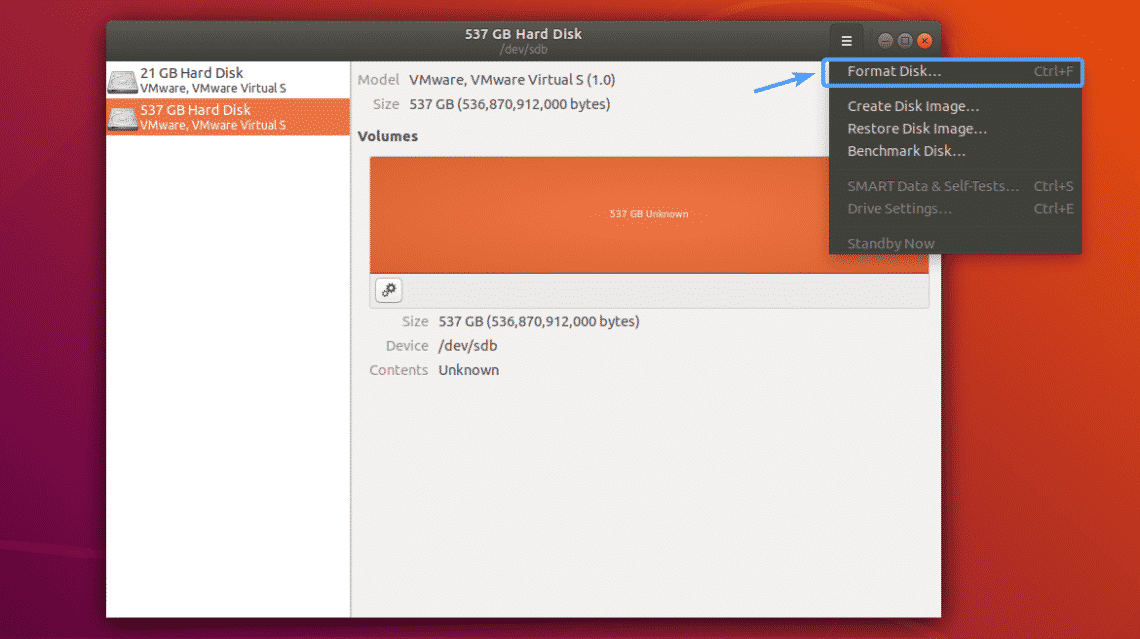The height and width of the screenshot is (639, 1140).
Task: Click the /dev/sdb device value in details
Action: (x=467, y=345)
